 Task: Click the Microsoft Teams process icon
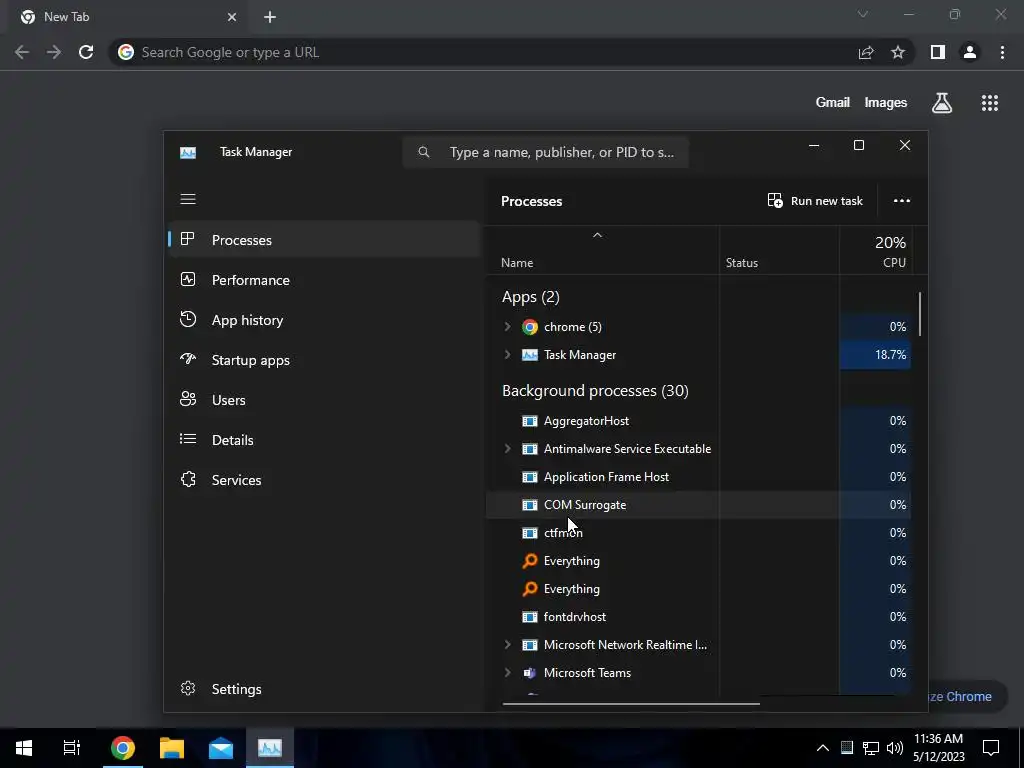click(530, 673)
